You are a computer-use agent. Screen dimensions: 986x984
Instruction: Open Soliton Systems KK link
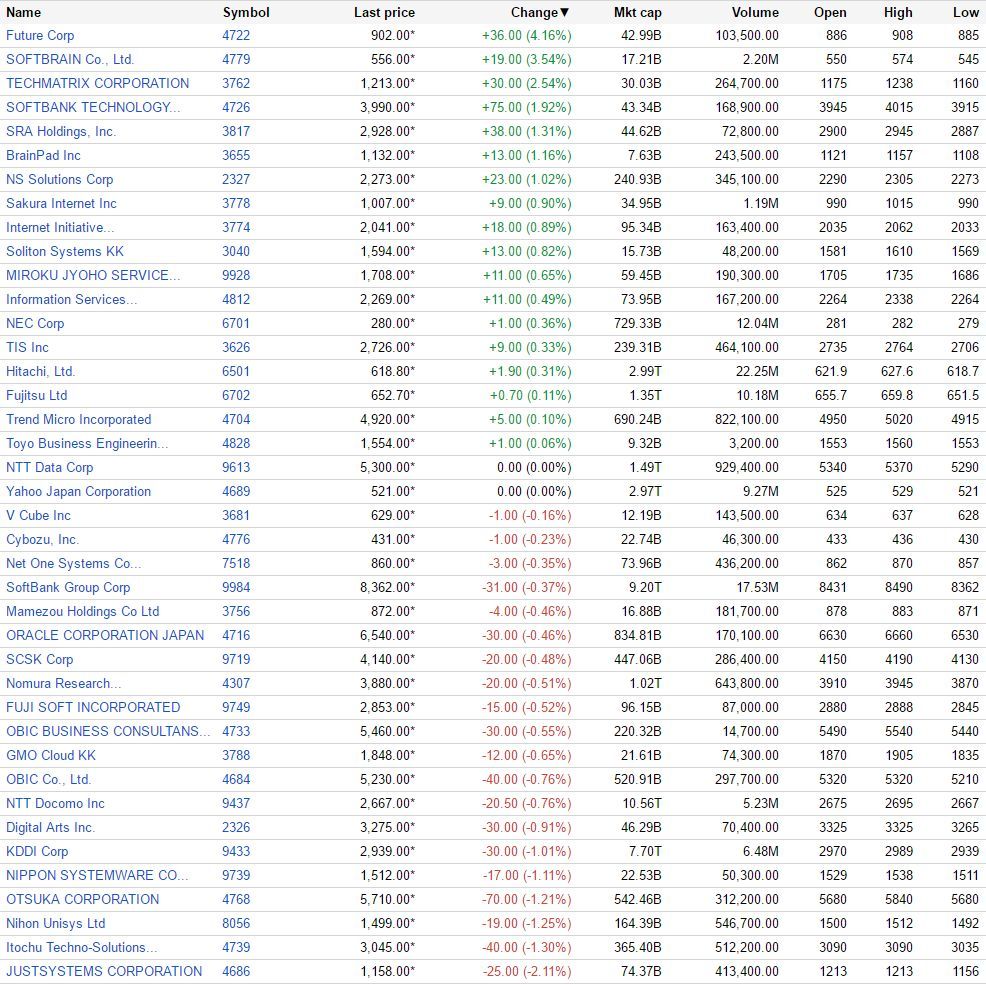[x=65, y=252]
